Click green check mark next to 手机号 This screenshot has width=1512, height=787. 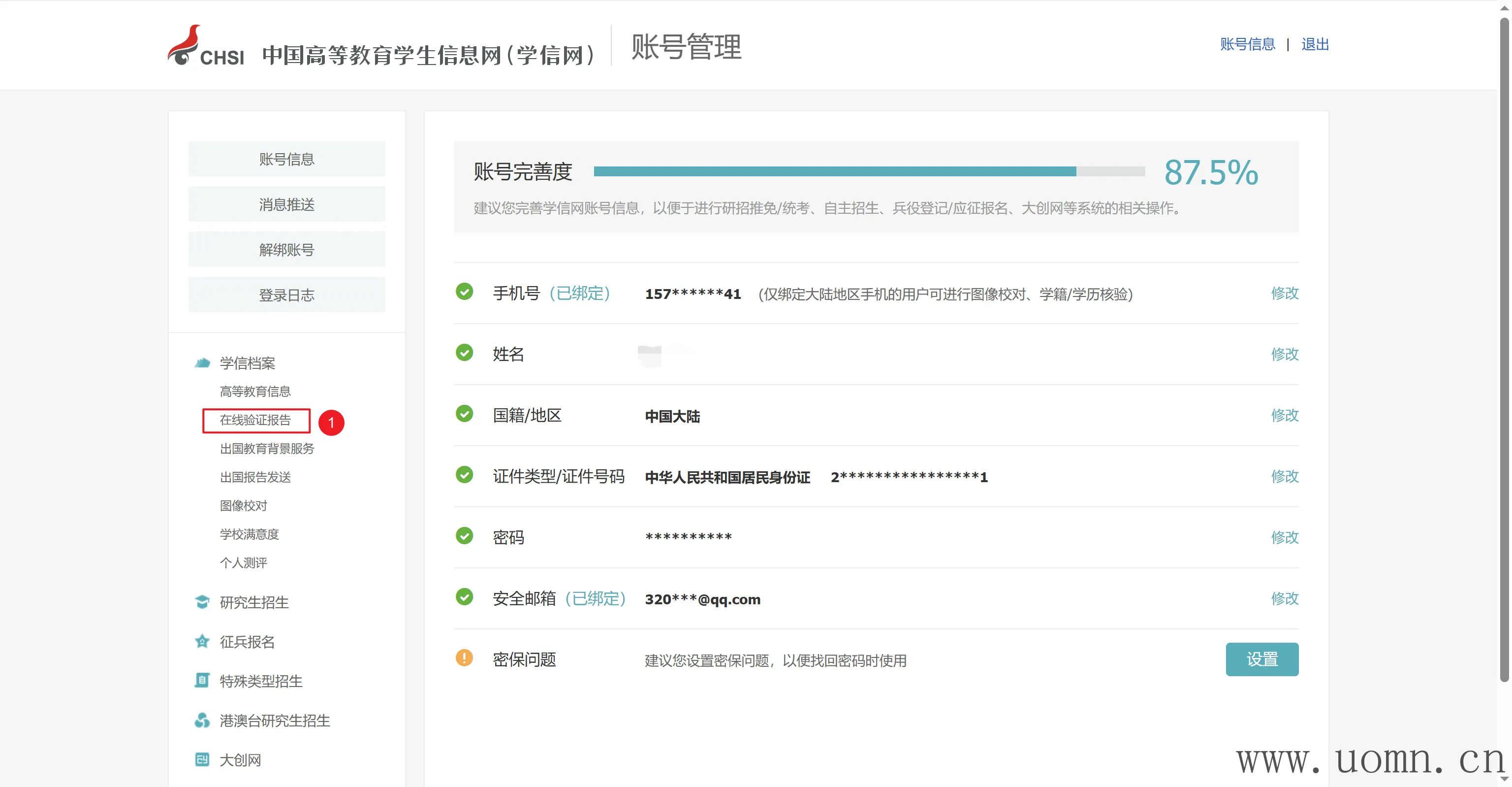[x=464, y=291]
